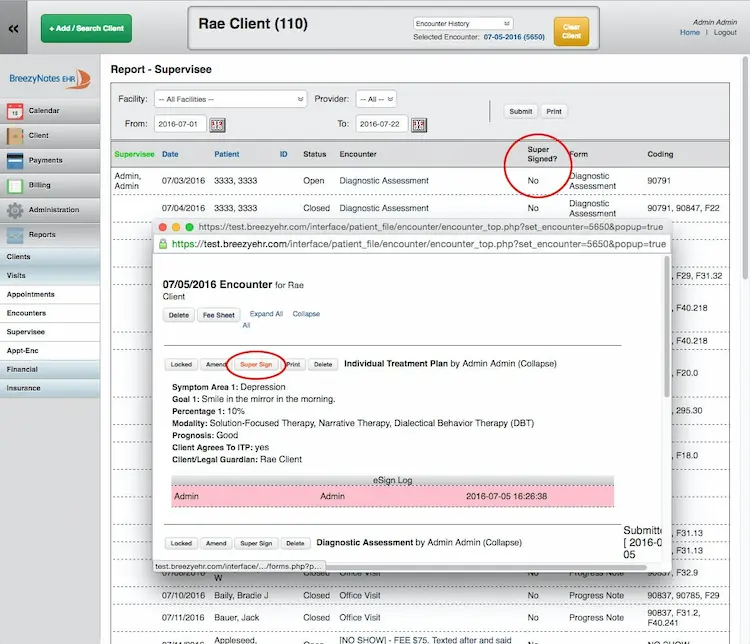This screenshot has width=750, height=644.
Task: Click the Logout link
Action: (725, 33)
